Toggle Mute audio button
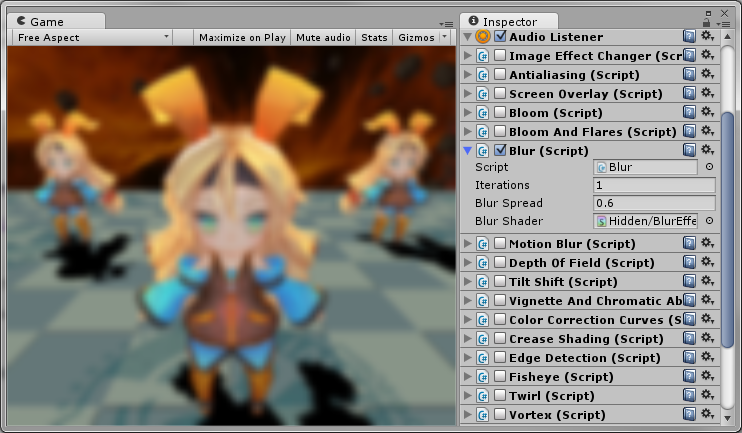The image size is (742, 433). coord(323,37)
